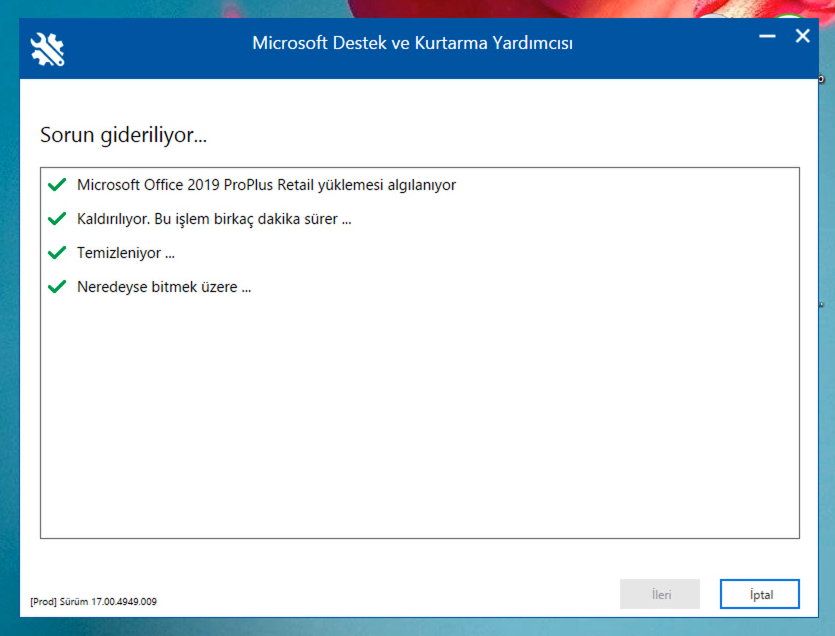Click the green checkmark next to Kaldırılıyor
Viewport: 835px width, 636px height.
point(57,219)
